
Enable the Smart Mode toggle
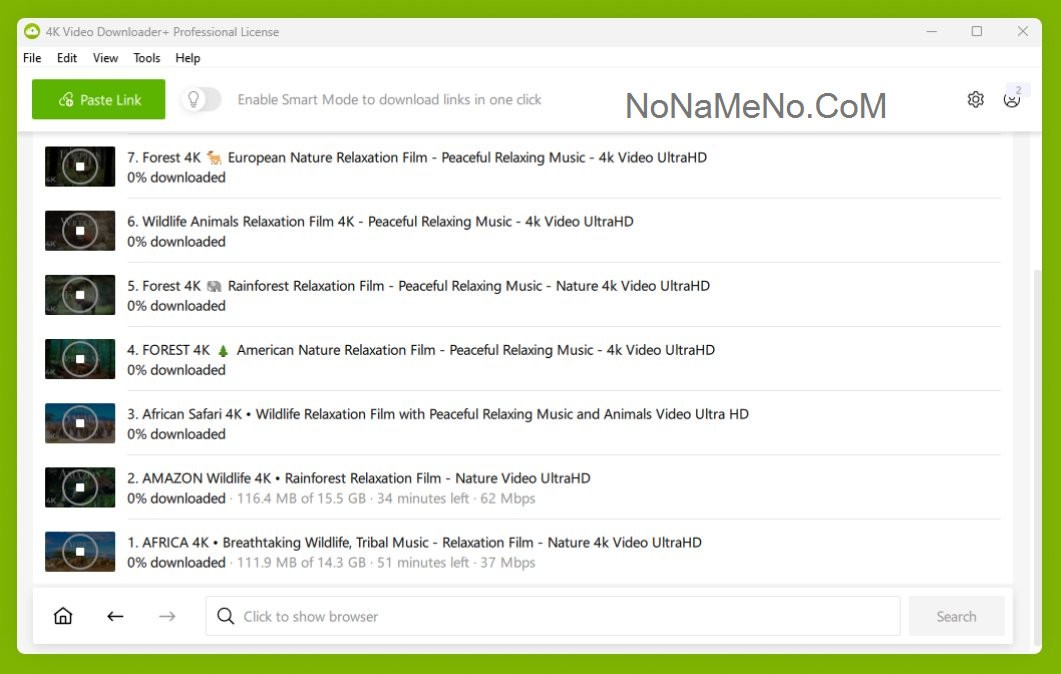(x=201, y=99)
